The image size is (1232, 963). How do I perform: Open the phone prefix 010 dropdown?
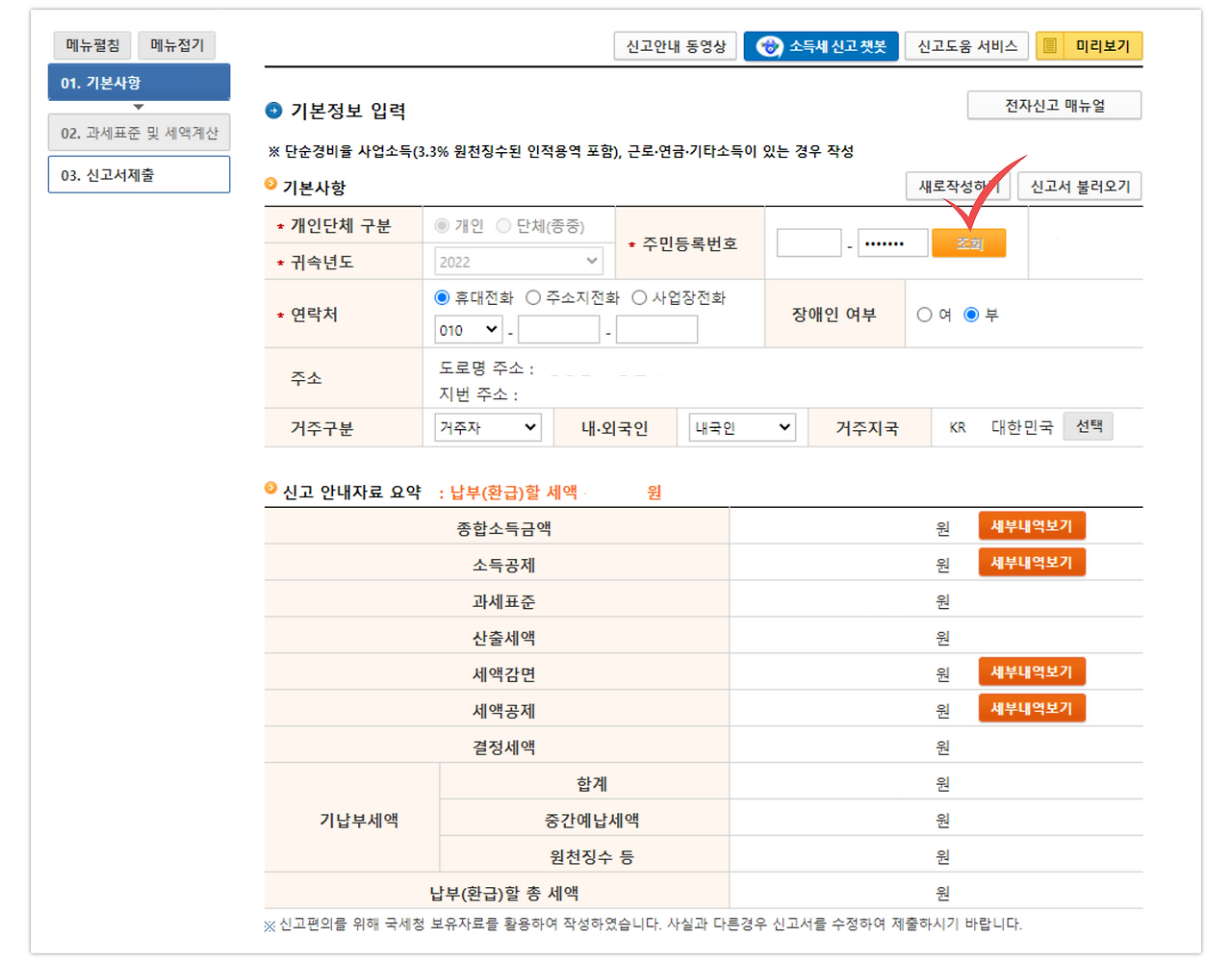tap(468, 329)
